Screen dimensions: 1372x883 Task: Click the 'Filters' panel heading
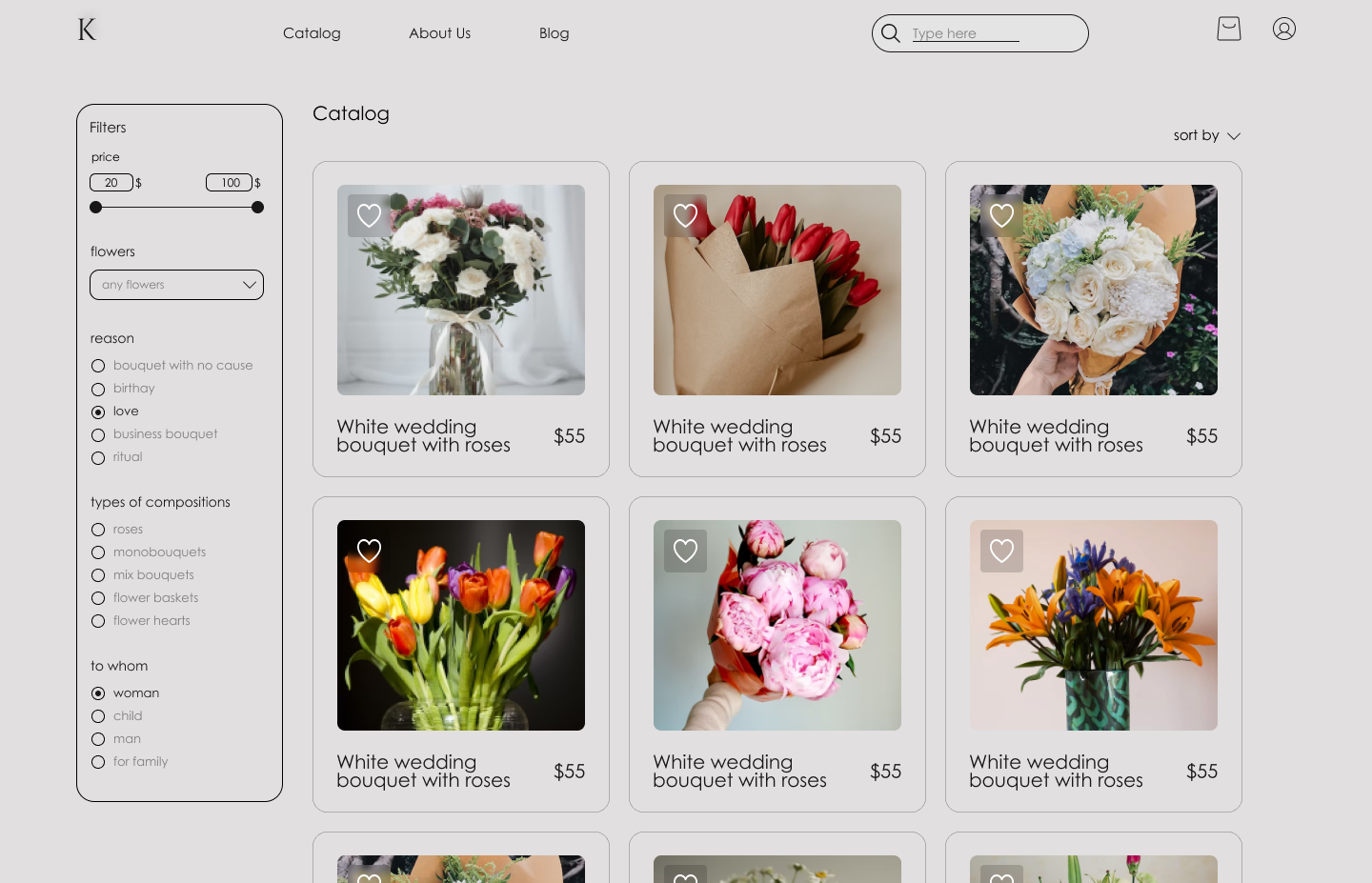108,128
